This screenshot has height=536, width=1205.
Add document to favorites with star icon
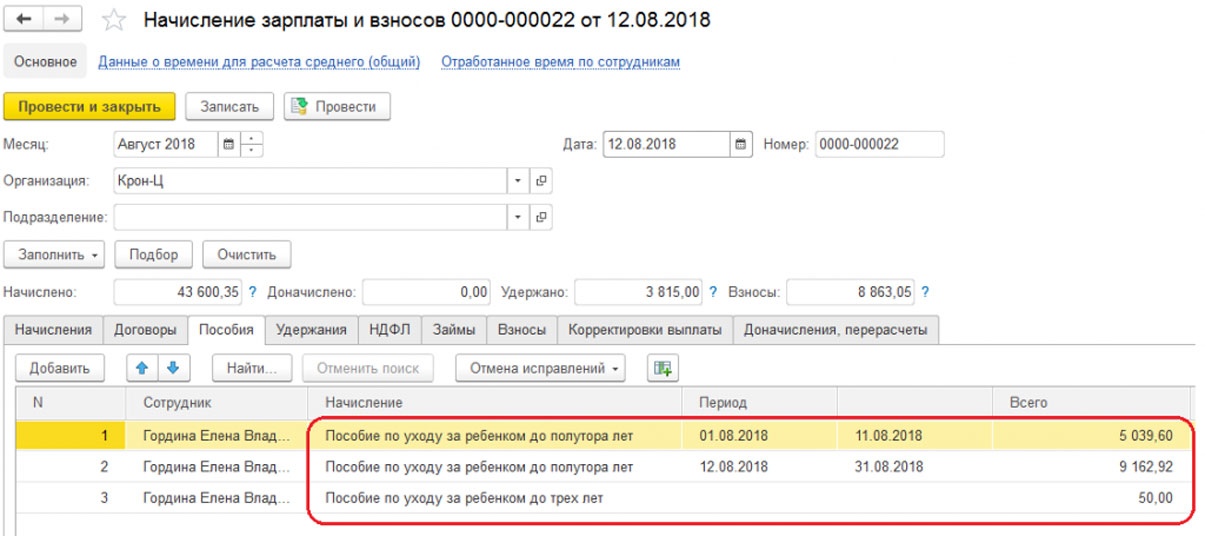(x=115, y=20)
